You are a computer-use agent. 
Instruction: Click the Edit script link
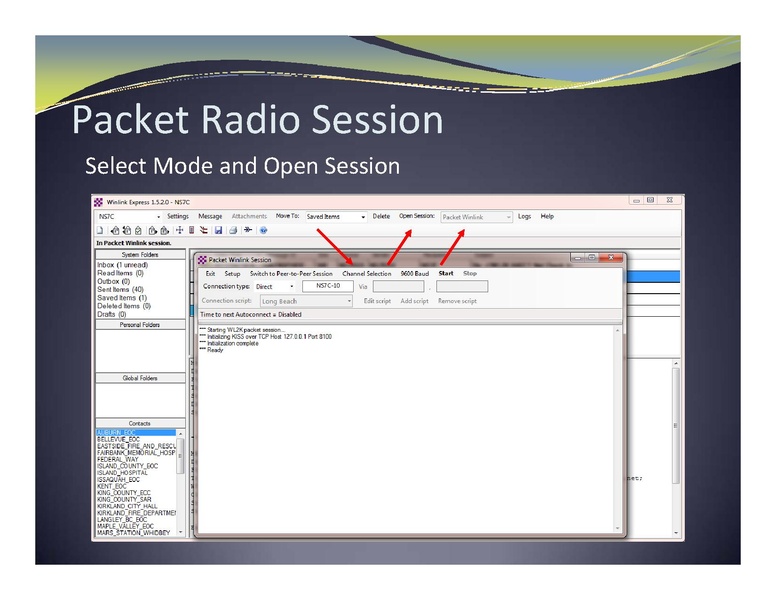point(377,301)
